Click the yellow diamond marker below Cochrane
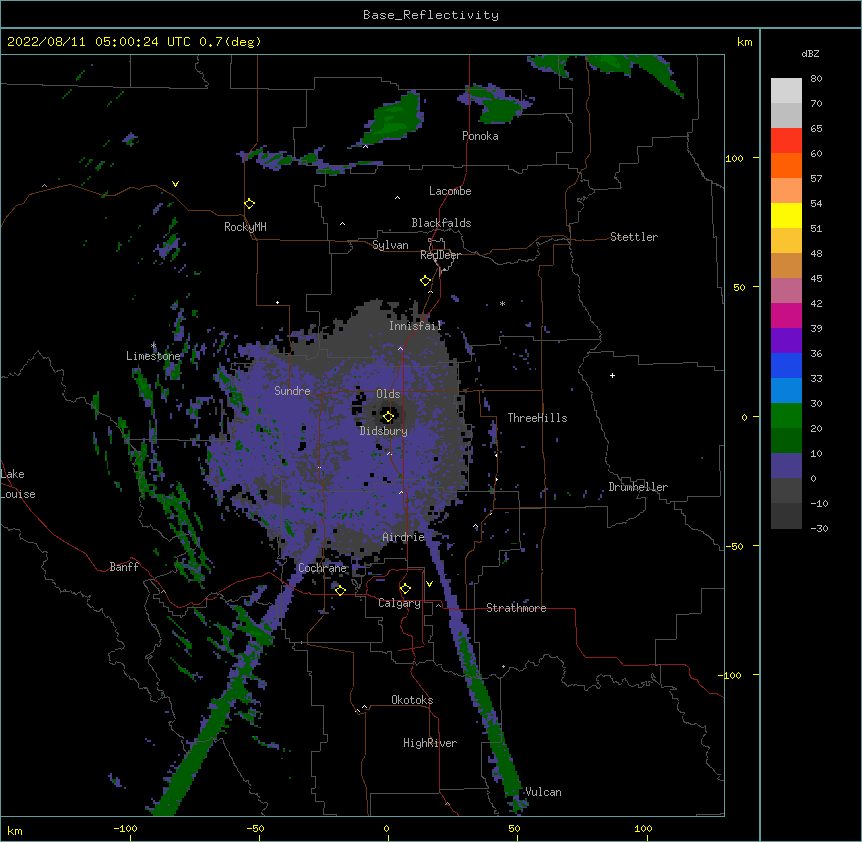 pyautogui.click(x=340, y=590)
